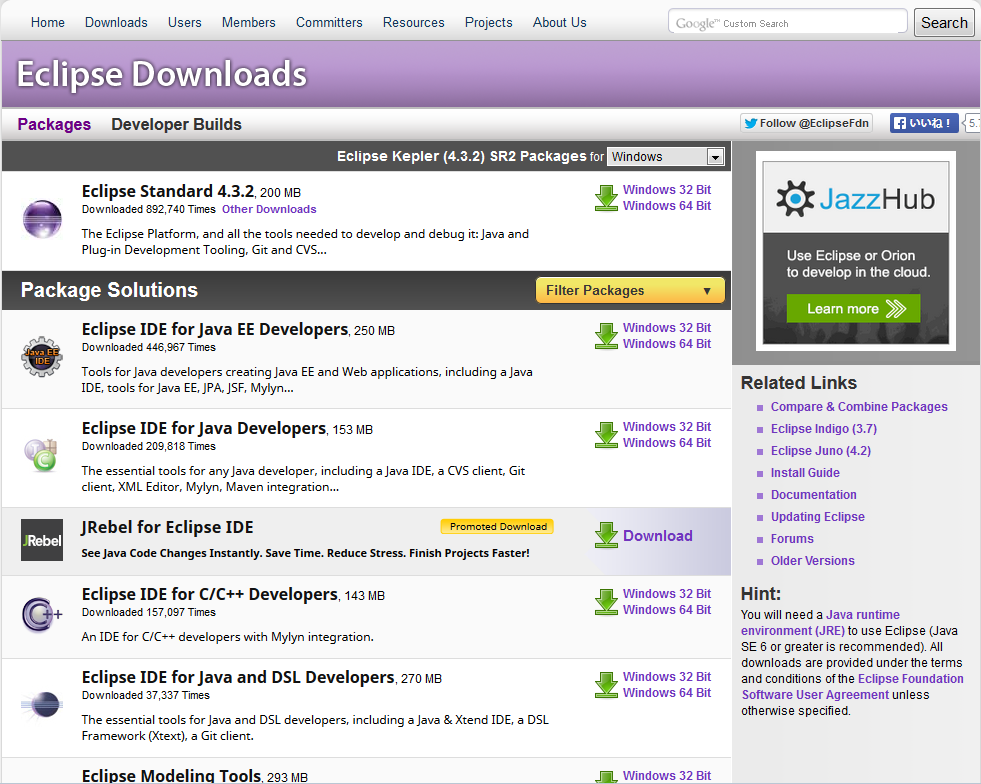981x784 pixels.
Task: Click green download arrow for Eclipse Standard
Action: pyautogui.click(x=606, y=198)
